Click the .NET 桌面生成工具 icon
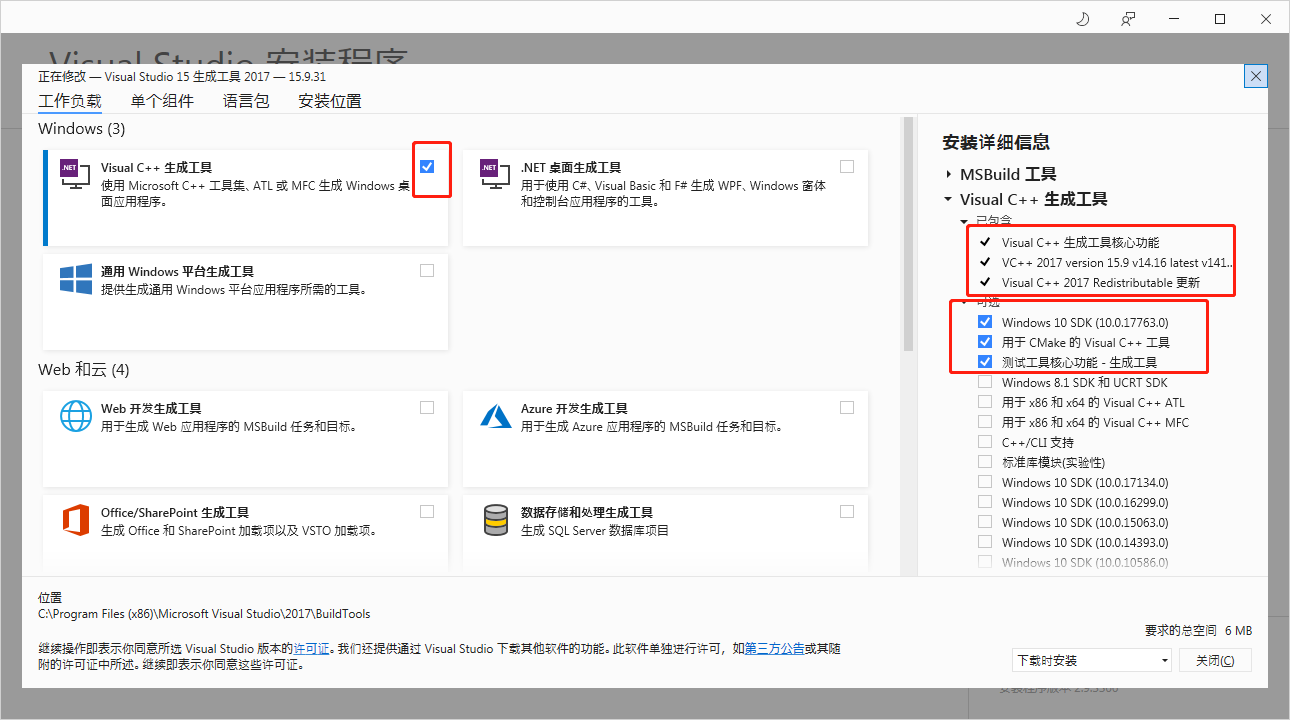 494,172
